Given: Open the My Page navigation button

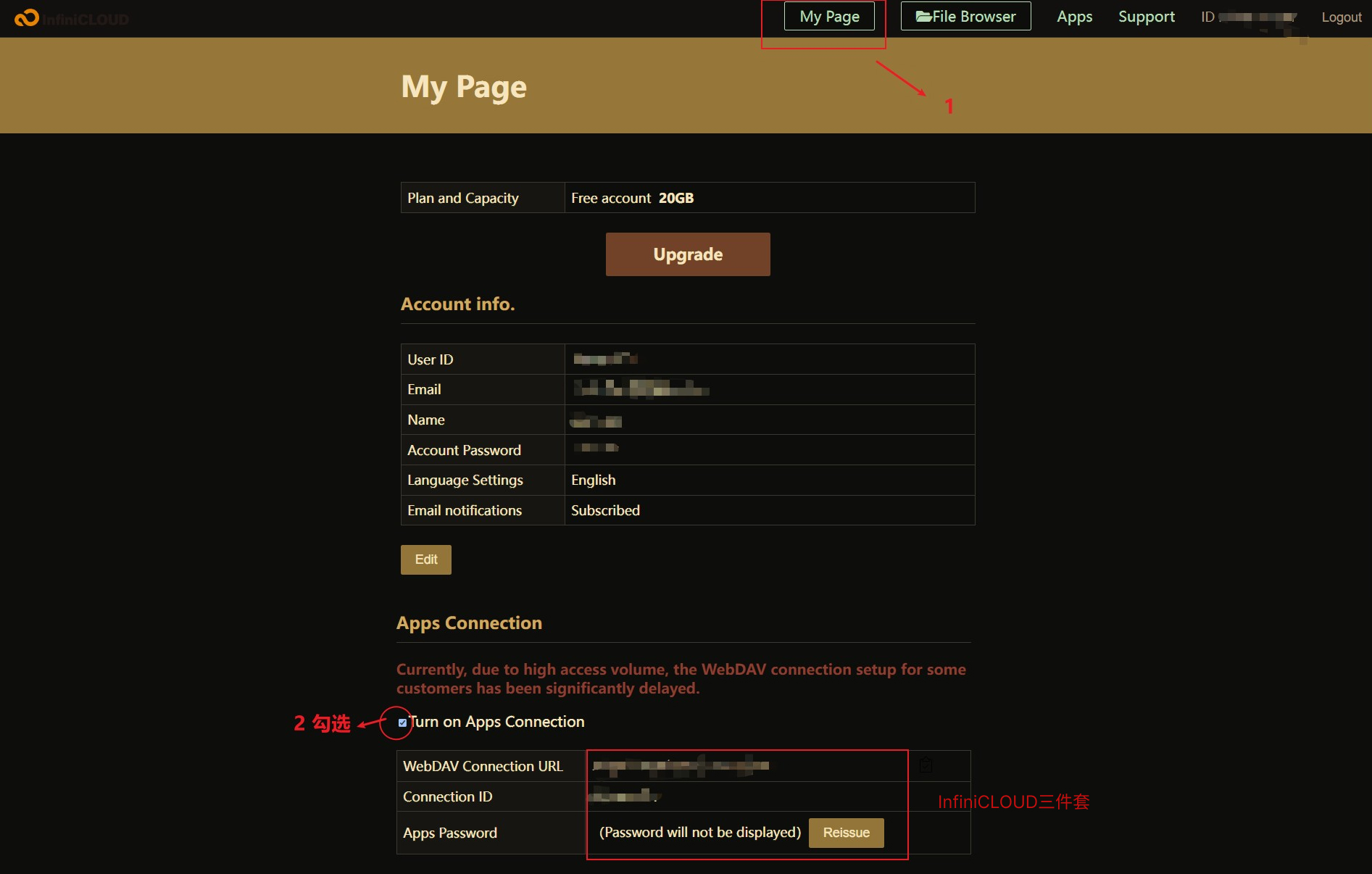Looking at the screenshot, I should (829, 16).
